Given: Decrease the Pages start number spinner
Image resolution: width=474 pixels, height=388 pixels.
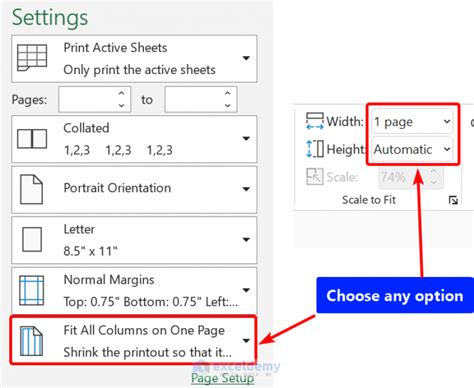Looking at the screenshot, I should [121, 105].
